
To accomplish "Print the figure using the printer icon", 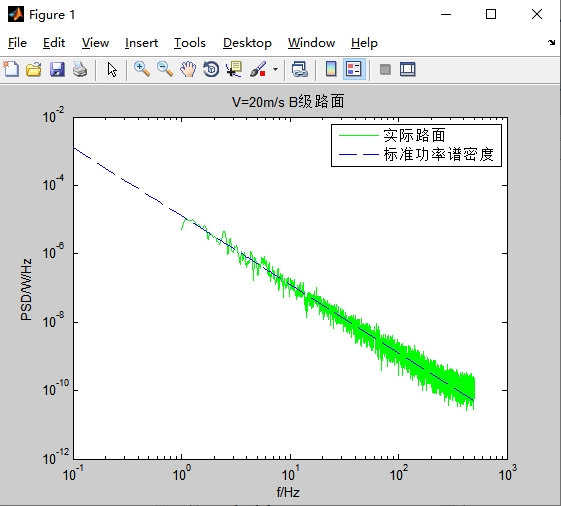I will coord(80,69).
